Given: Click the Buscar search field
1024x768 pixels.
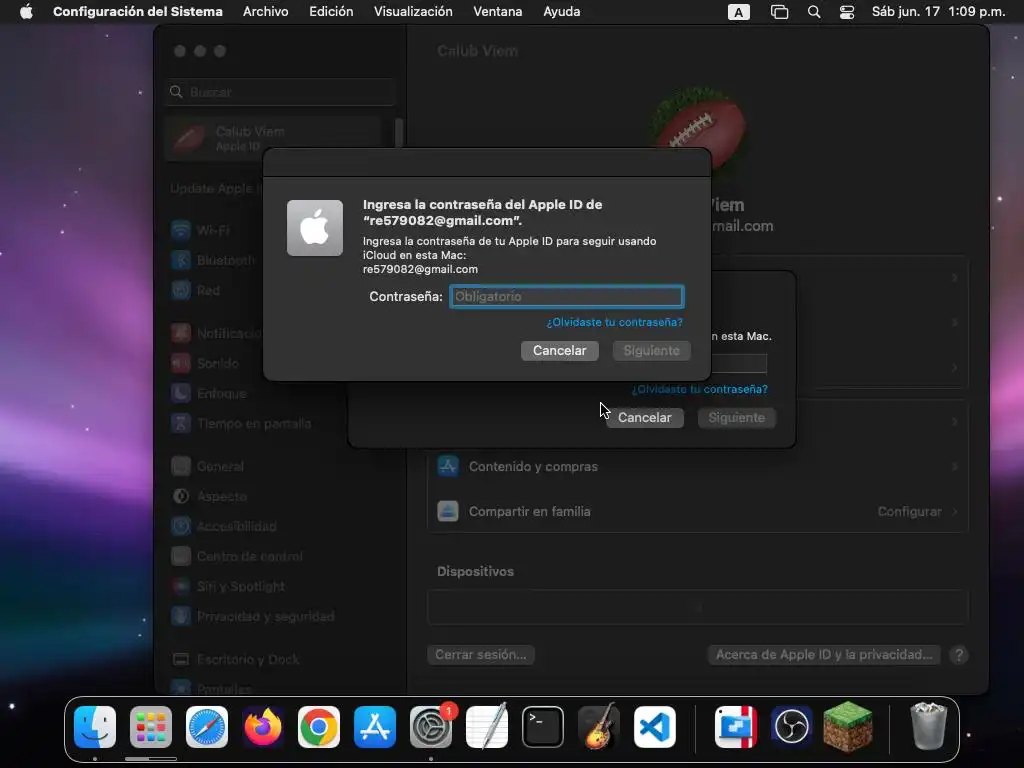Looking at the screenshot, I should click(x=281, y=92).
